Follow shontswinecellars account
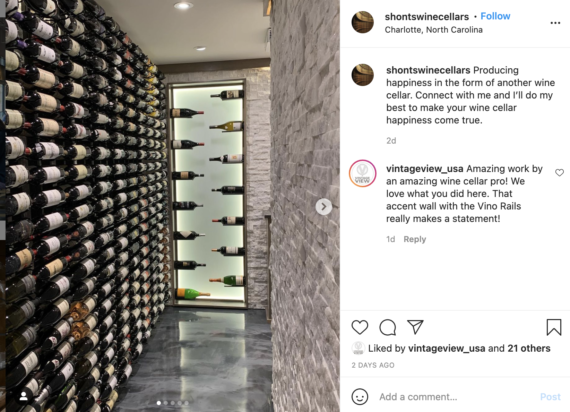The image size is (570, 412). 495,16
